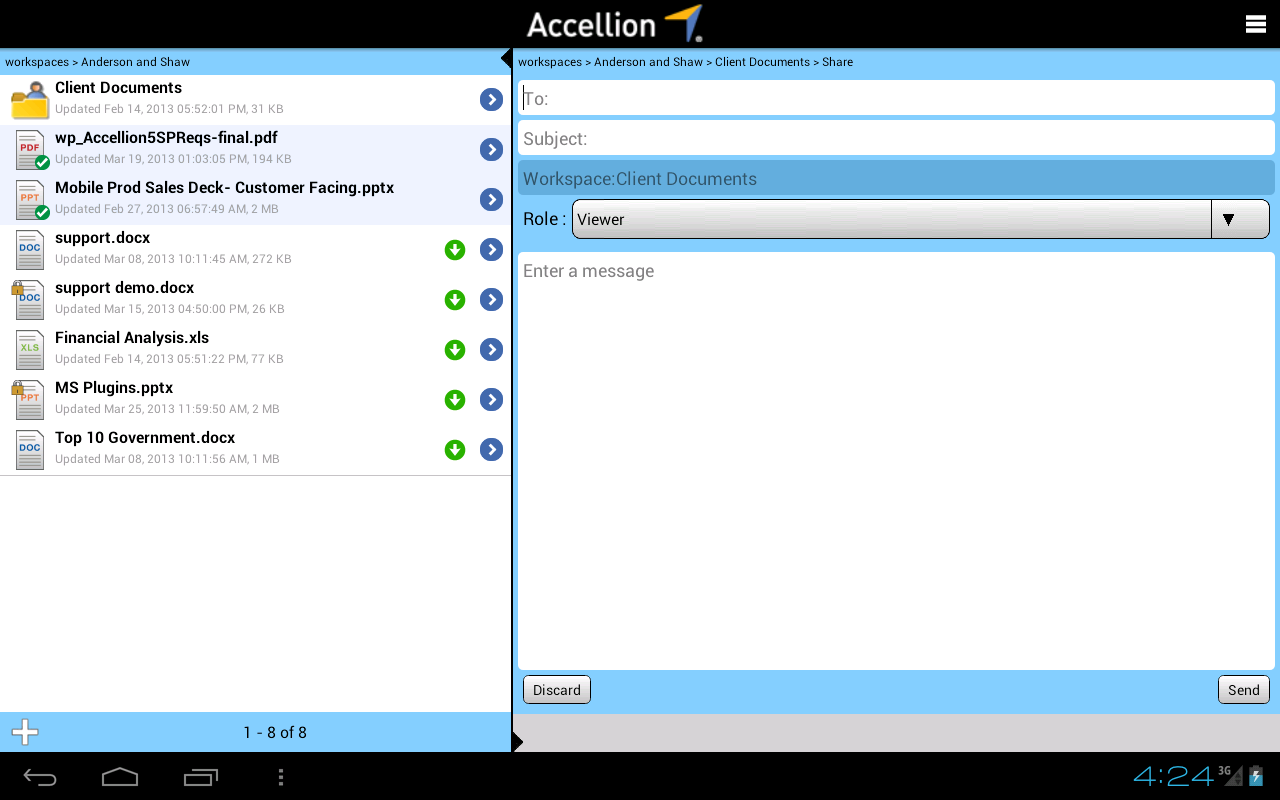1280x800 pixels.
Task: Download support demo.docx with green arrow
Action: tap(455, 300)
